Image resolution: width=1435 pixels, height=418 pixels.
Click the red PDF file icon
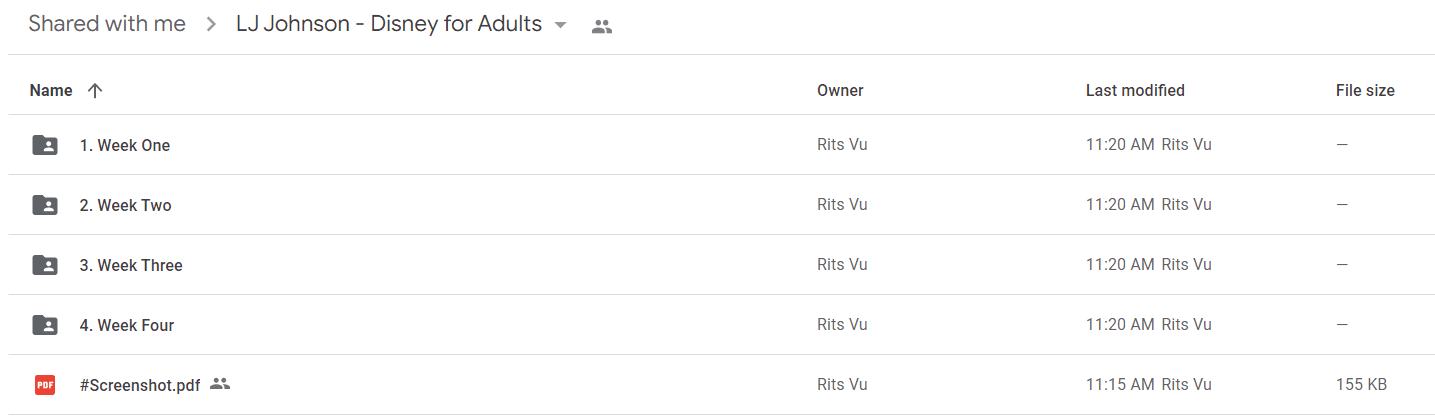pos(45,385)
